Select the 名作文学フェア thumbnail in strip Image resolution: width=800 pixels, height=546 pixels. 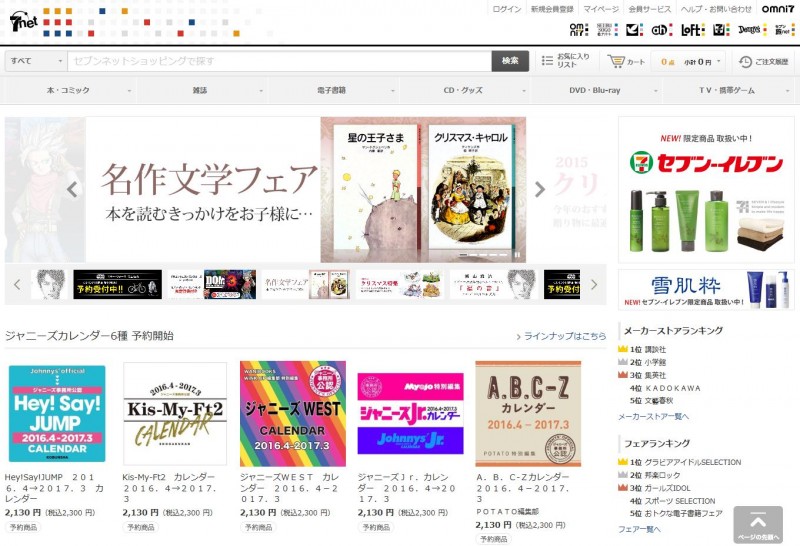point(306,284)
